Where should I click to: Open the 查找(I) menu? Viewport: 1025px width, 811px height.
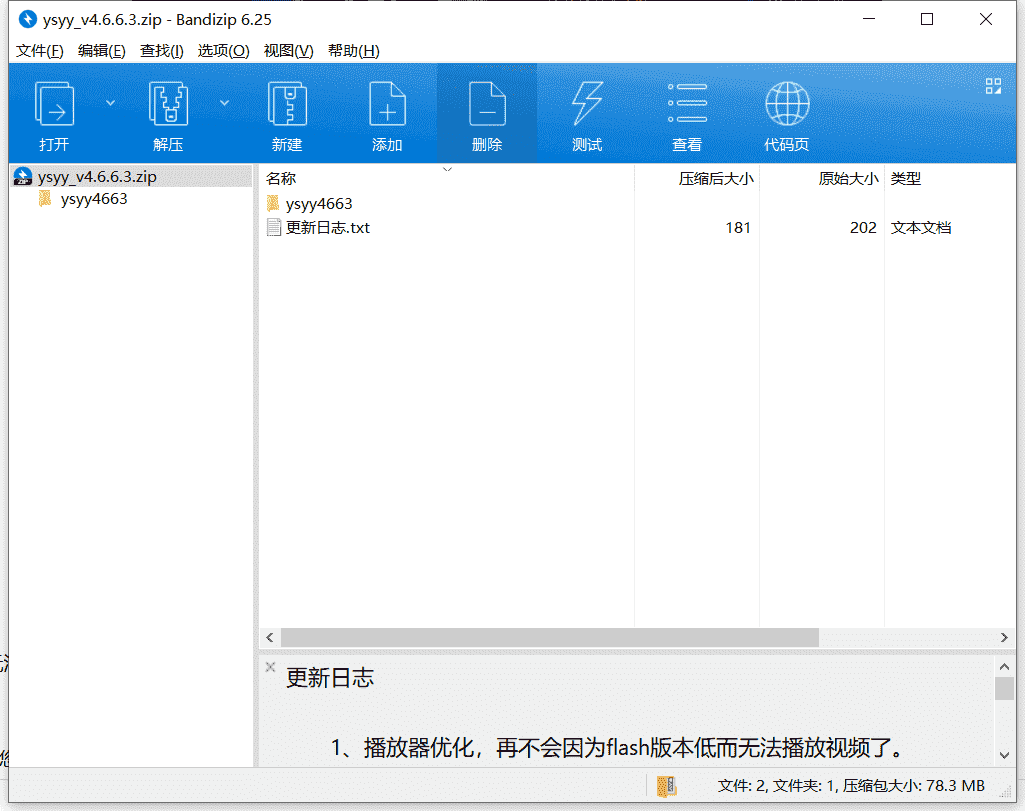point(161,51)
